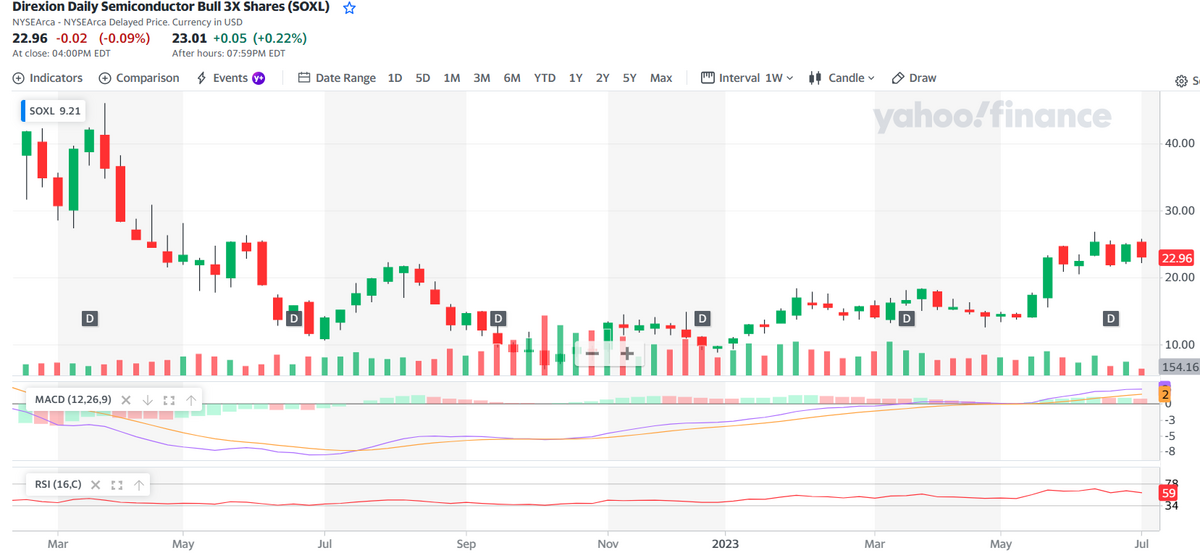Move MACD panel down with arrow

click(x=147, y=400)
